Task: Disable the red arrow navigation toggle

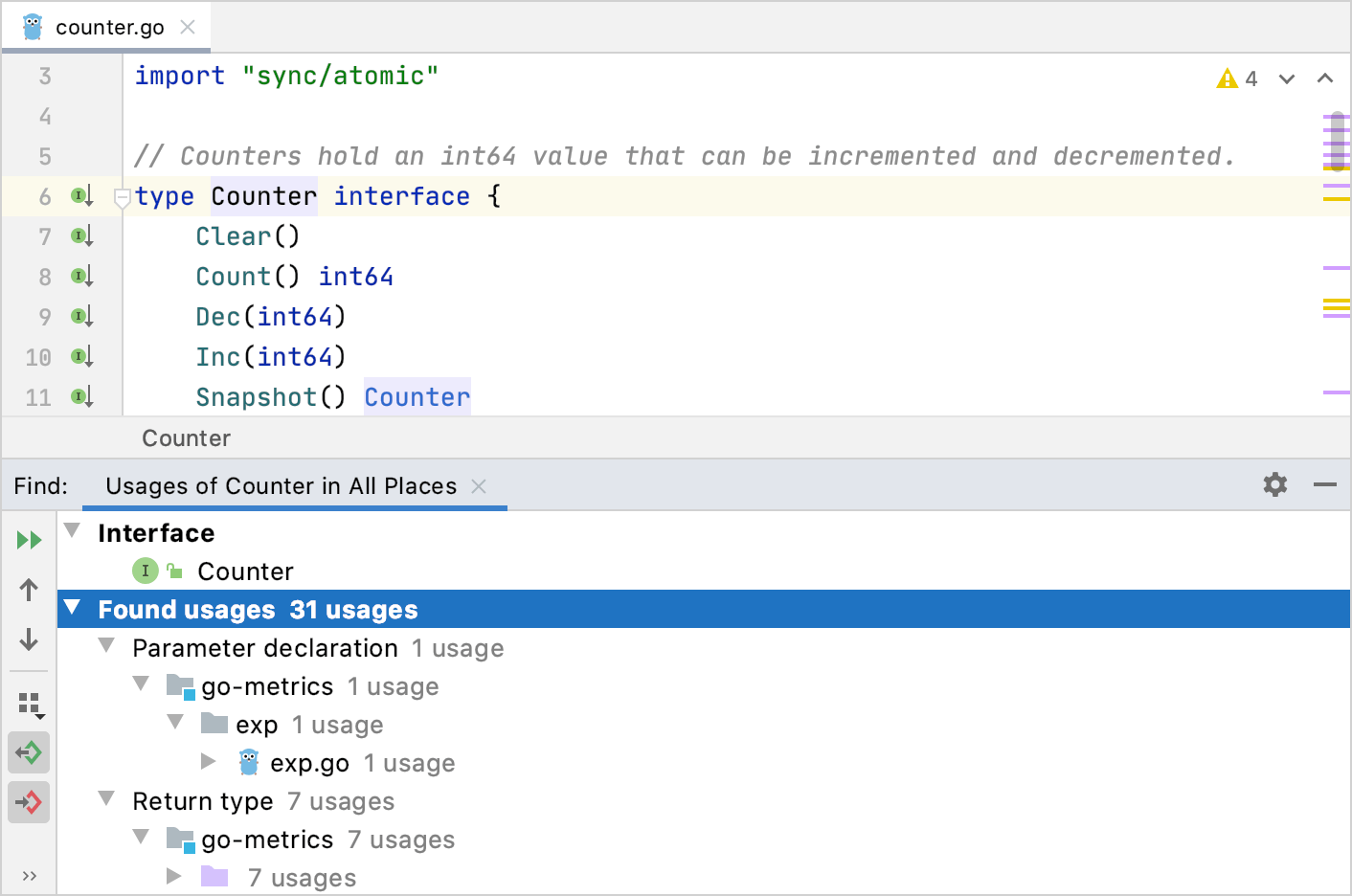Action: pyautogui.click(x=29, y=802)
